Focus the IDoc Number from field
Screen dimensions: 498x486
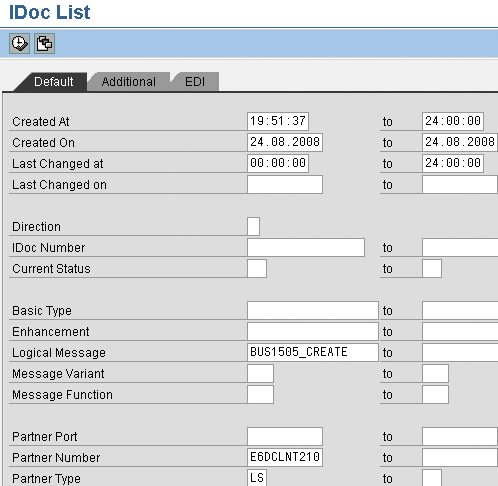click(x=306, y=247)
